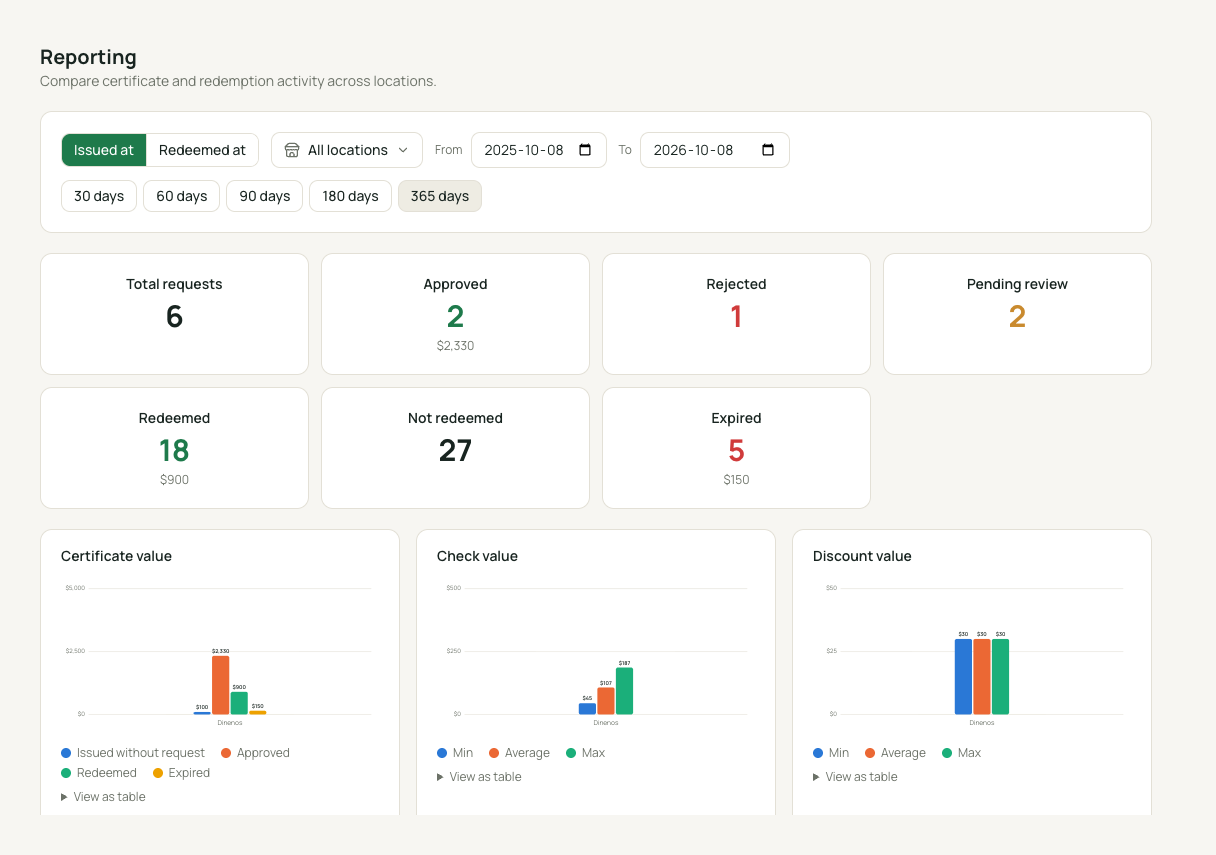Click the green $187 Max bar
The height and width of the screenshot is (855, 1216).
click(x=624, y=691)
